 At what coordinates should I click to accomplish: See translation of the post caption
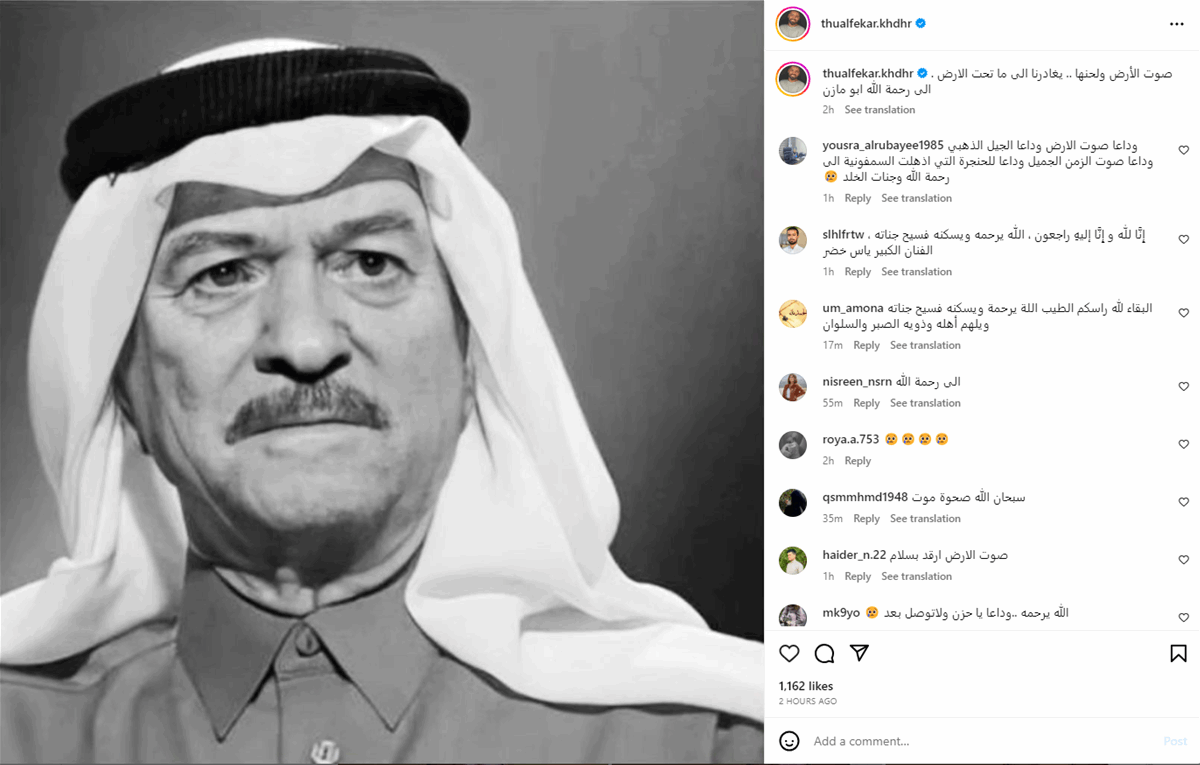(x=880, y=110)
